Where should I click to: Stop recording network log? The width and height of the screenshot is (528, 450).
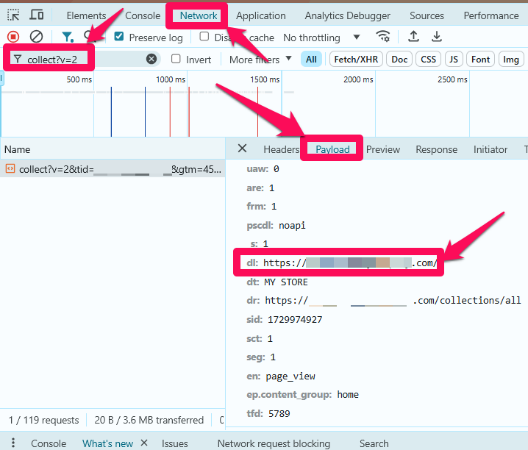13,36
